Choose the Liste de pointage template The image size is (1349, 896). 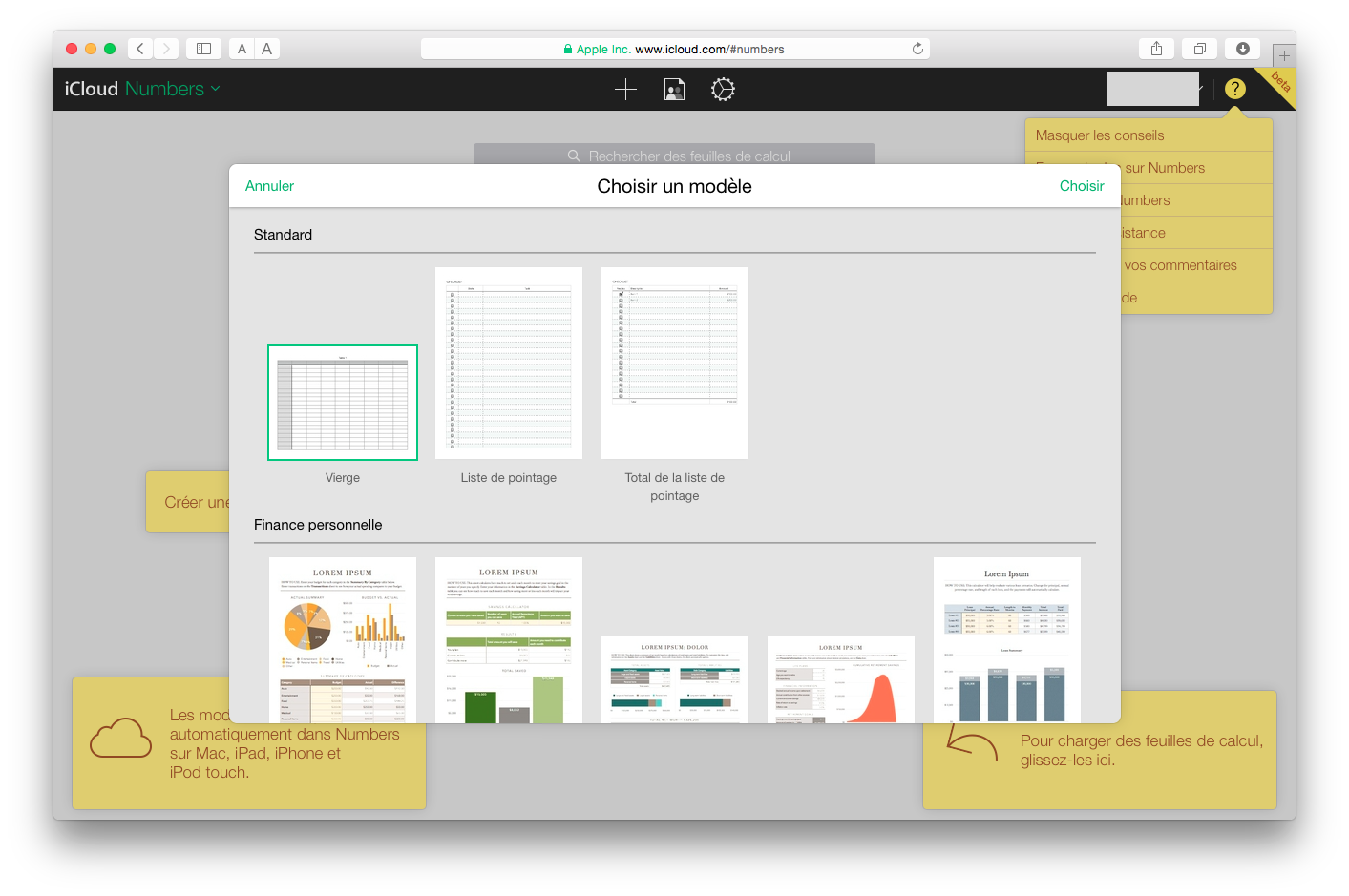(509, 364)
